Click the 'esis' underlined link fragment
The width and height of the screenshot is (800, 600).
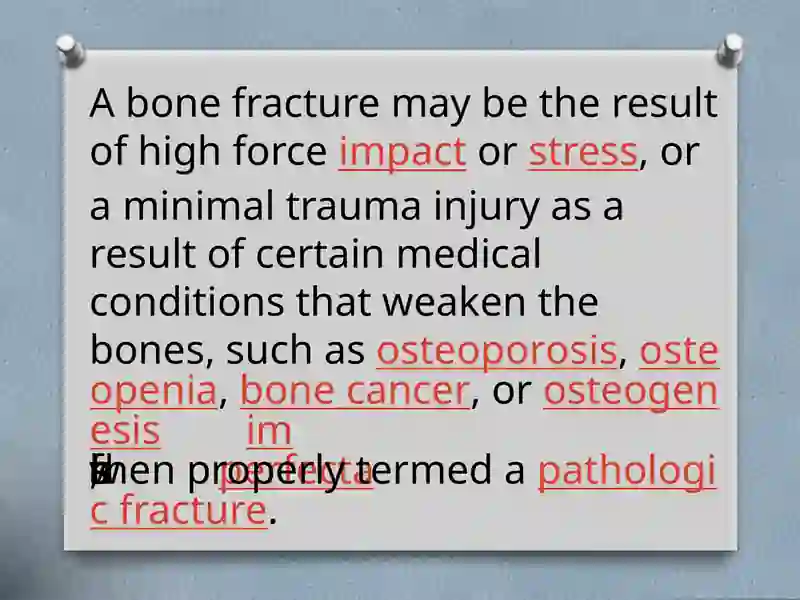click(x=126, y=431)
